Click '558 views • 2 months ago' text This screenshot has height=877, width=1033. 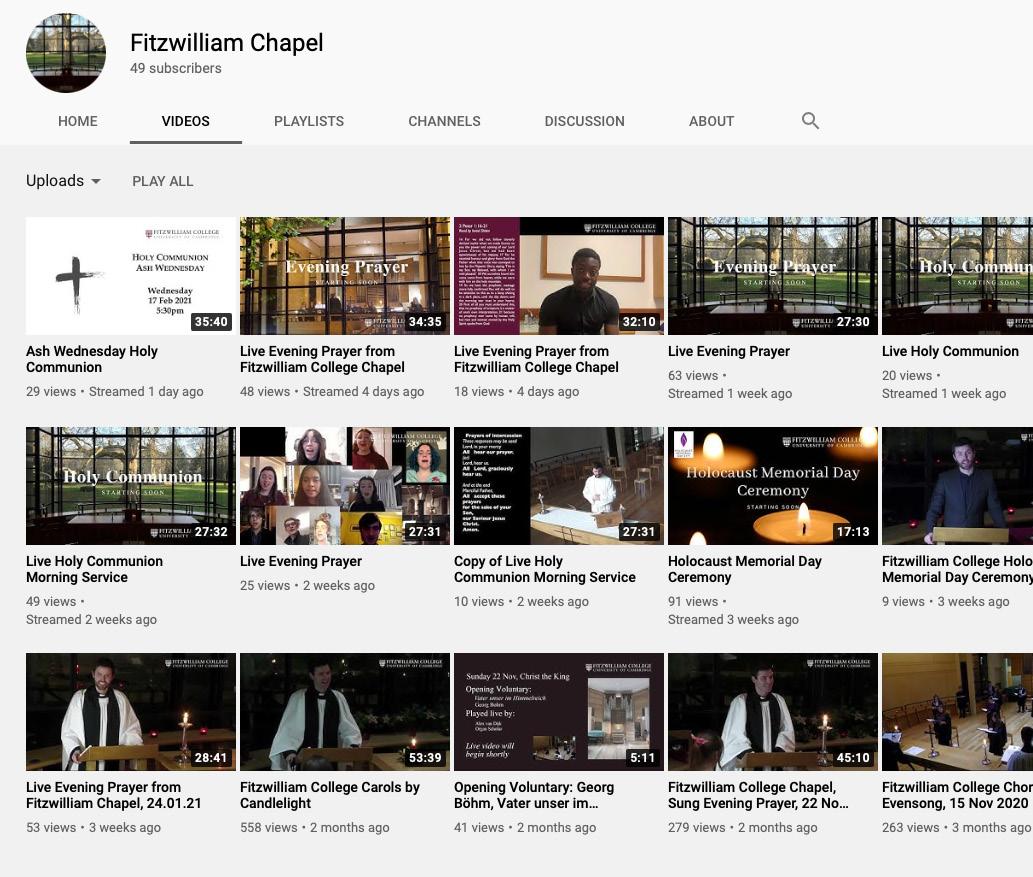[x=314, y=828]
